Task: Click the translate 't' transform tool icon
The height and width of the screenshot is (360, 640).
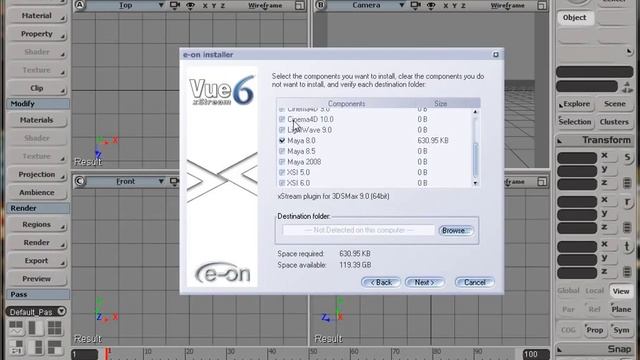Action: tap(627, 247)
